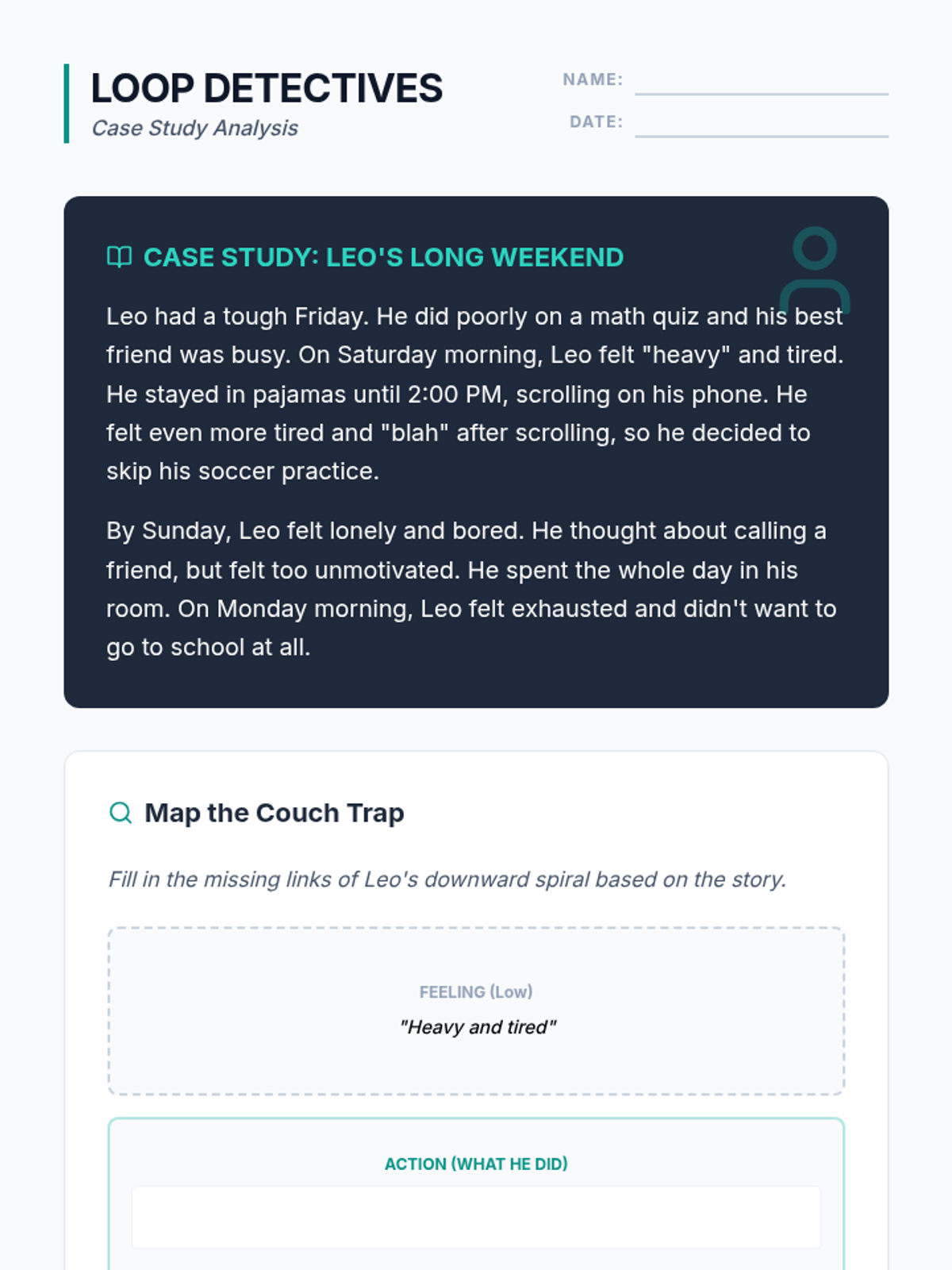Screen dimensions: 952x1270
Task: Click the magnifying glass icon beside Map the Couch Trap
Action: coord(120,812)
